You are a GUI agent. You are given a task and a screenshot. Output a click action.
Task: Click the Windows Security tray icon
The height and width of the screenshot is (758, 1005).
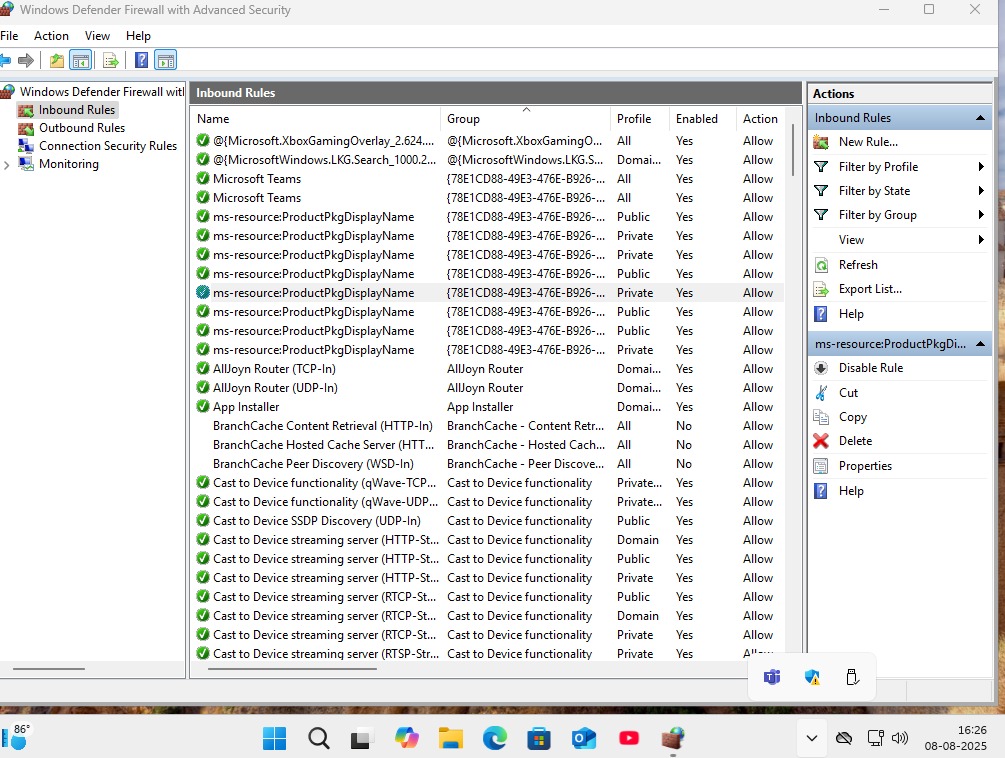coord(812,677)
